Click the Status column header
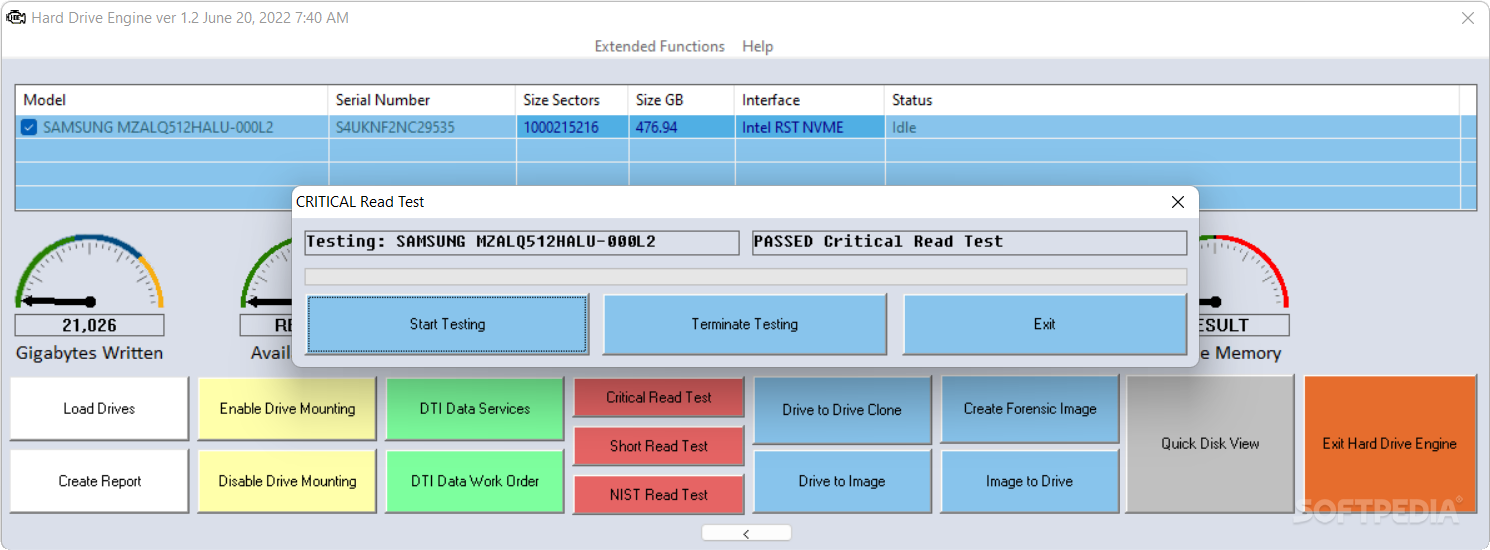1490x550 pixels. point(1172,100)
